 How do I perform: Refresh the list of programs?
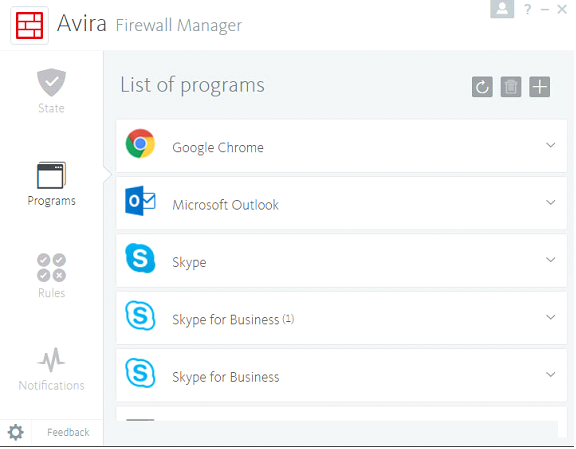(482, 87)
